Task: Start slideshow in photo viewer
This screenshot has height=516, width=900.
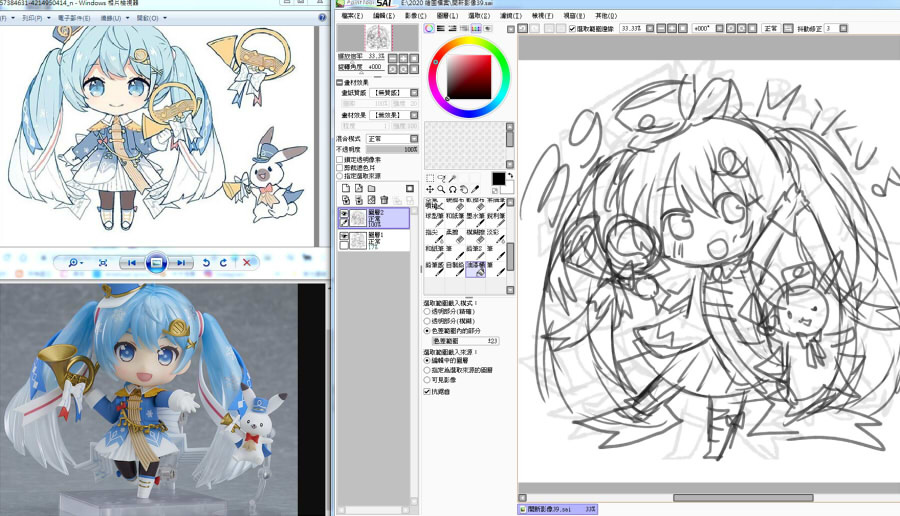Action: pos(156,263)
